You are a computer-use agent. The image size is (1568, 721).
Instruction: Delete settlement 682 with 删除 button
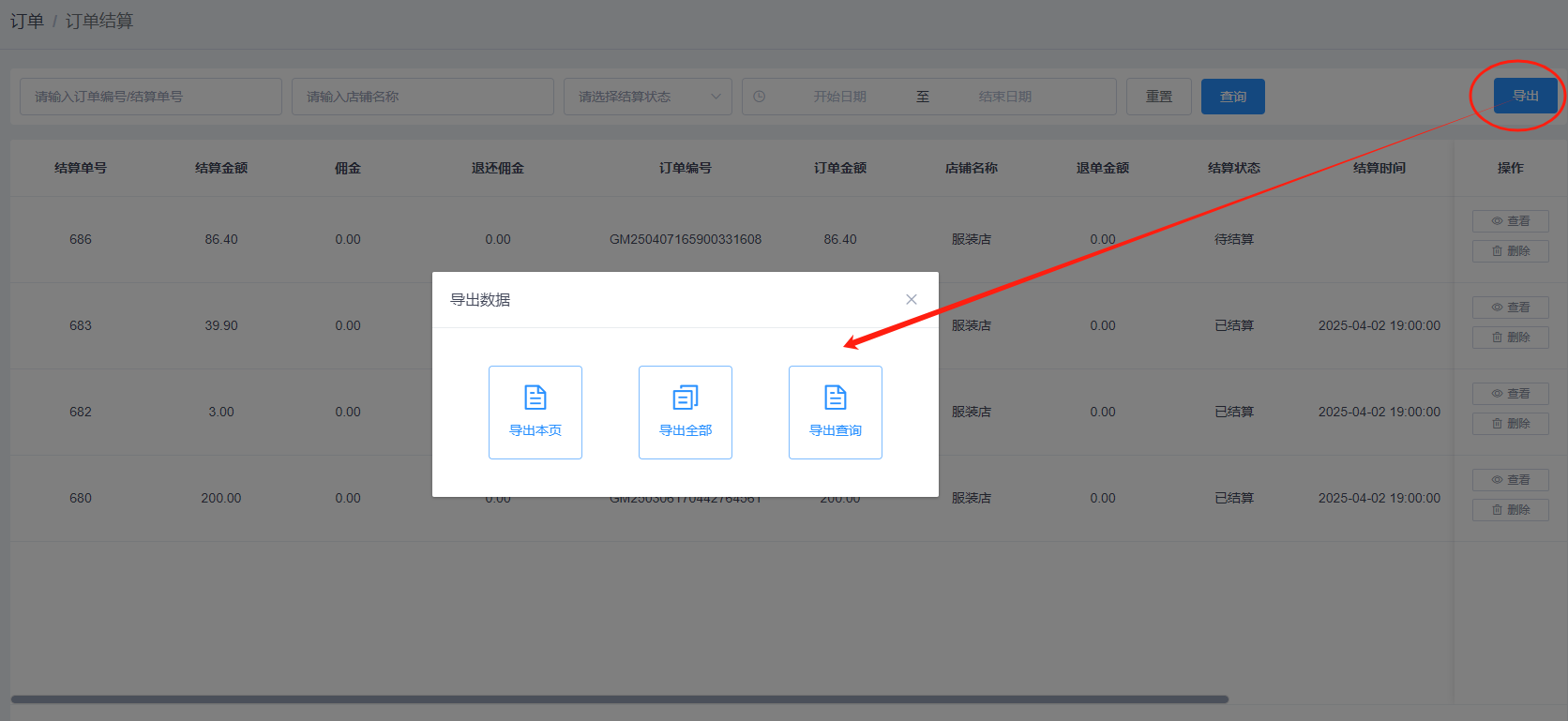(x=1510, y=424)
